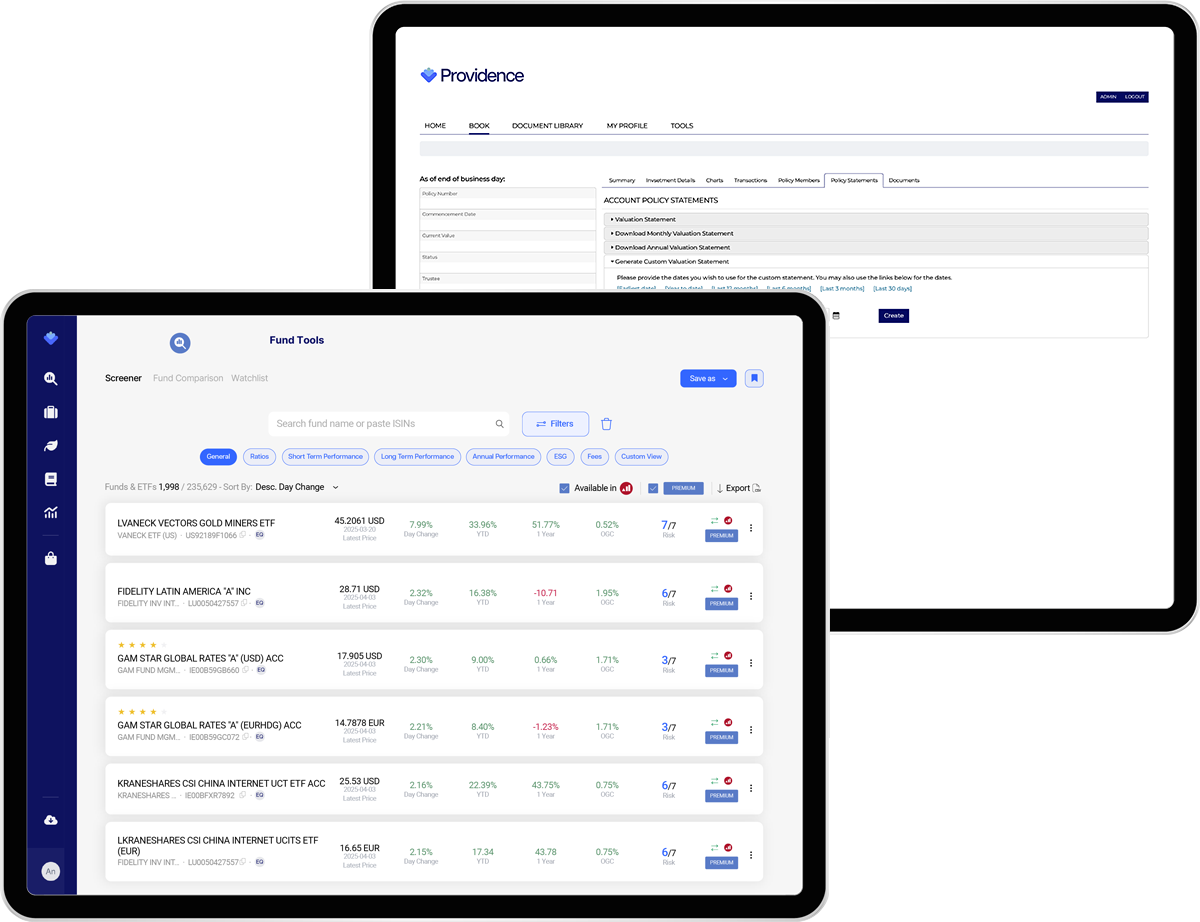The width and height of the screenshot is (1200, 922).
Task: Open the 'An' user avatar
Action: click(x=51, y=871)
